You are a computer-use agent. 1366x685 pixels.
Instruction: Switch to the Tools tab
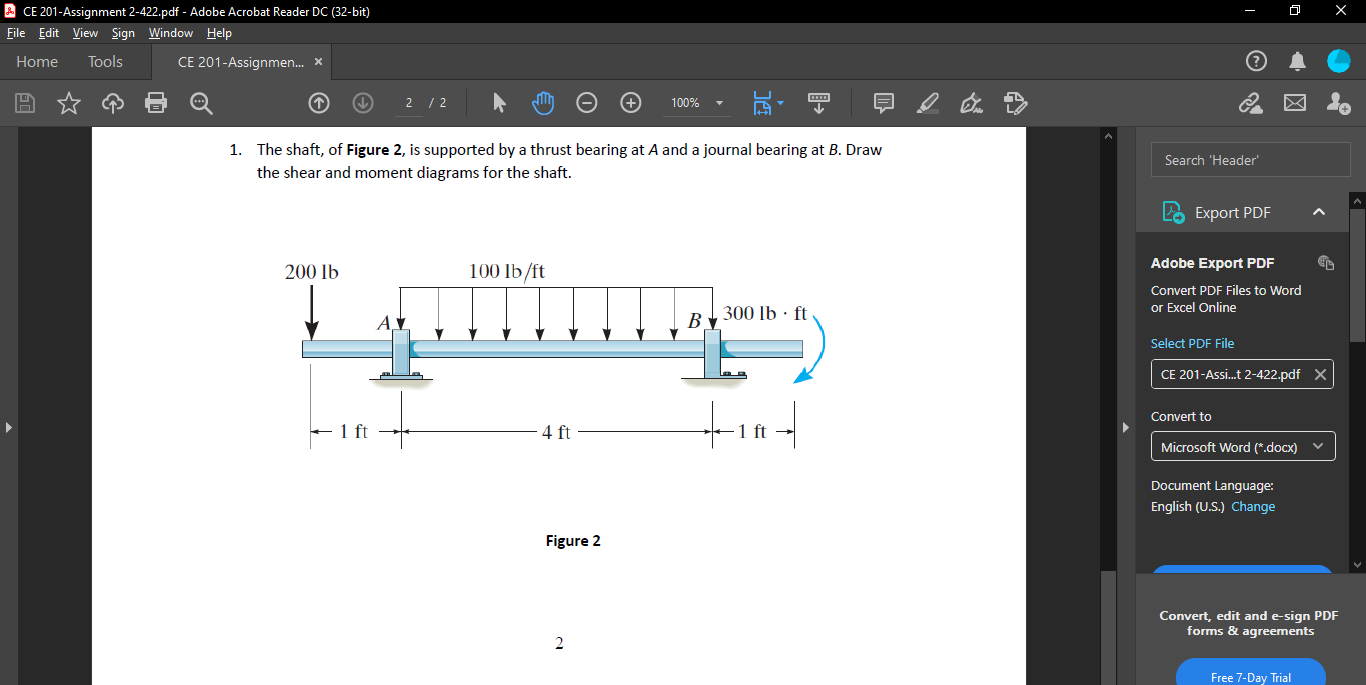pyautogui.click(x=105, y=61)
